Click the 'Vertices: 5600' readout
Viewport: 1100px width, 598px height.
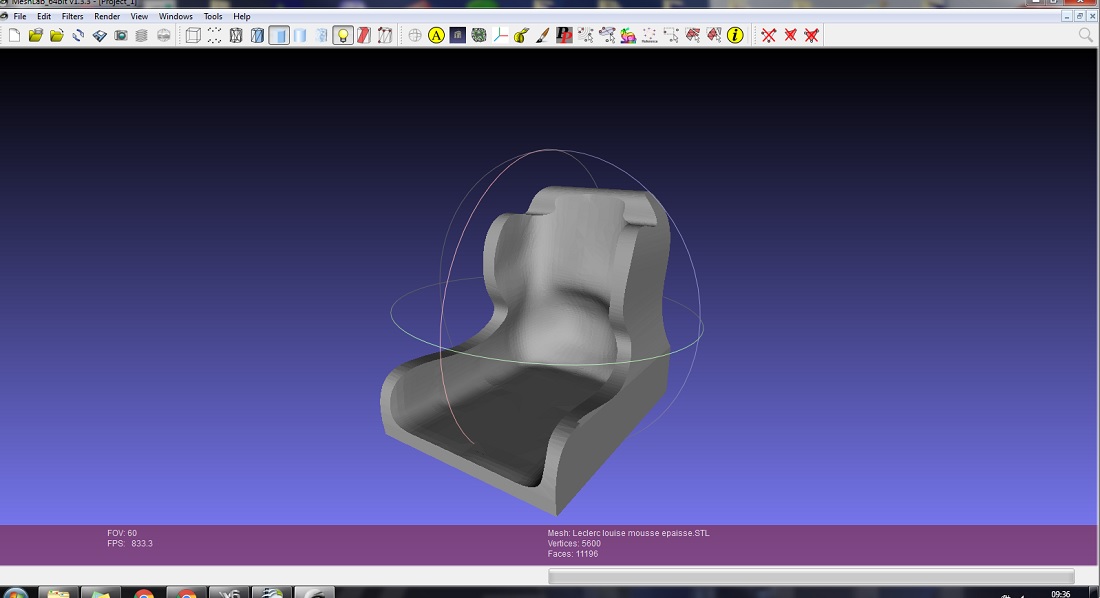click(x=574, y=543)
